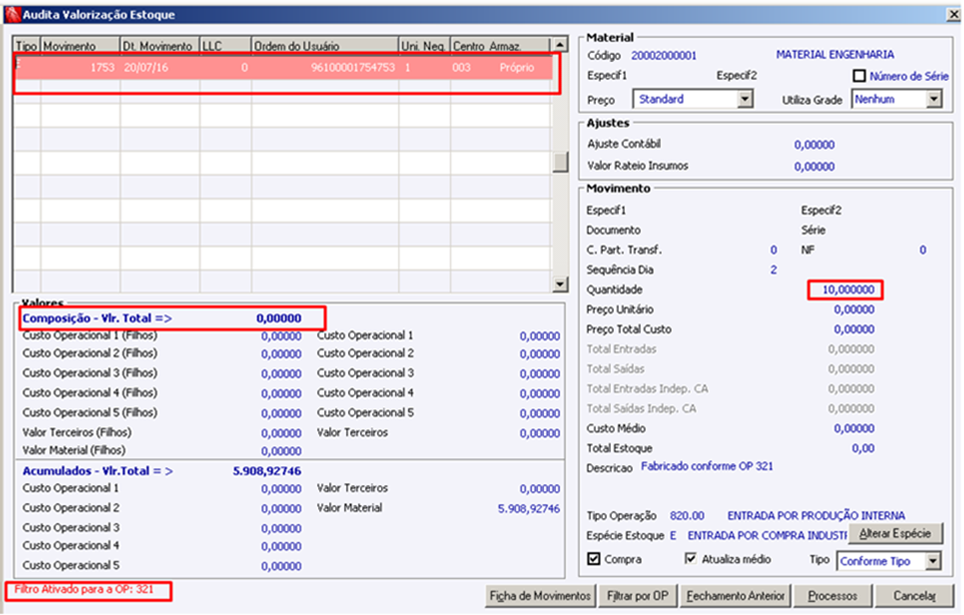
Task: Click the Tipo column header
Action: tap(27, 46)
